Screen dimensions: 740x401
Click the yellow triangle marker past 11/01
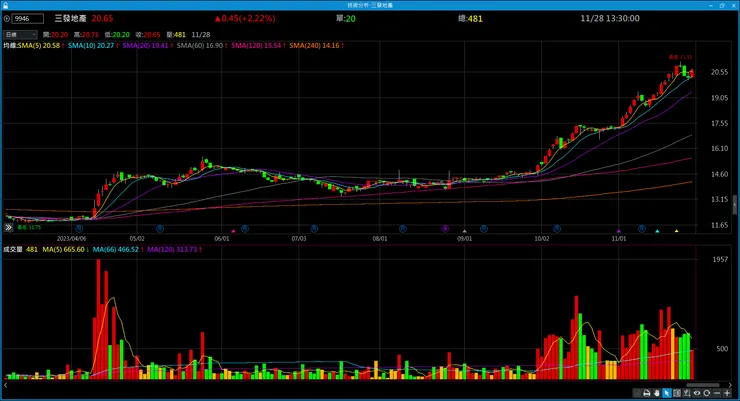pos(676,231)
